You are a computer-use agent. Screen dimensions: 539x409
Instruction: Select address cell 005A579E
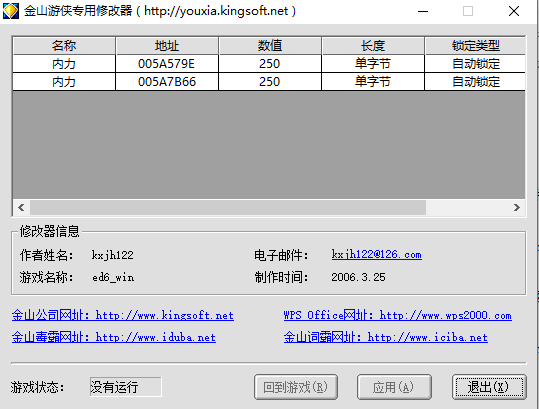click(x=167, y=64)
